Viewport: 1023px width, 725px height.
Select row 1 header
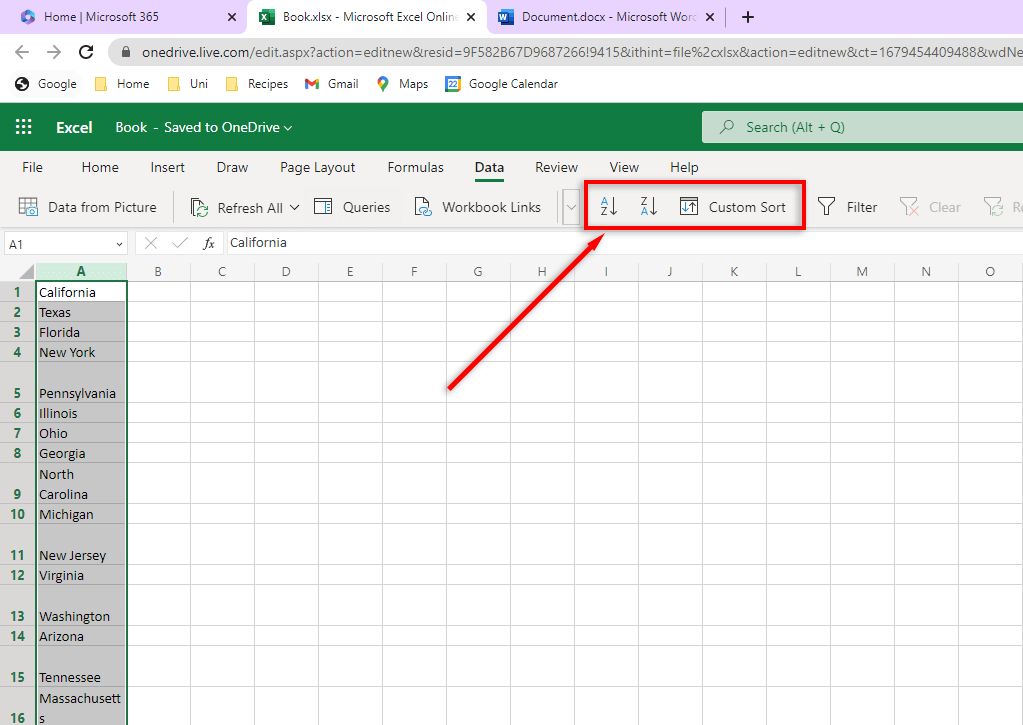point(18,292)
